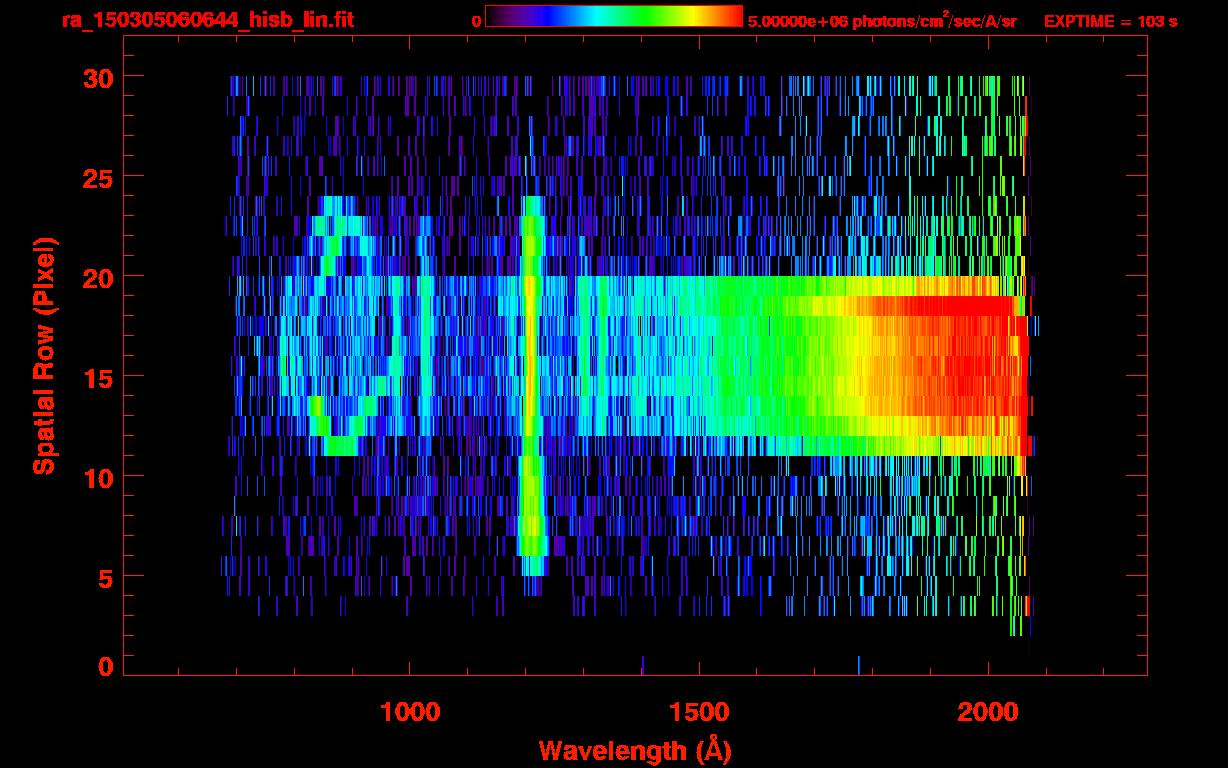Click the x-axis tick label 2000

[x=987, y=711]
